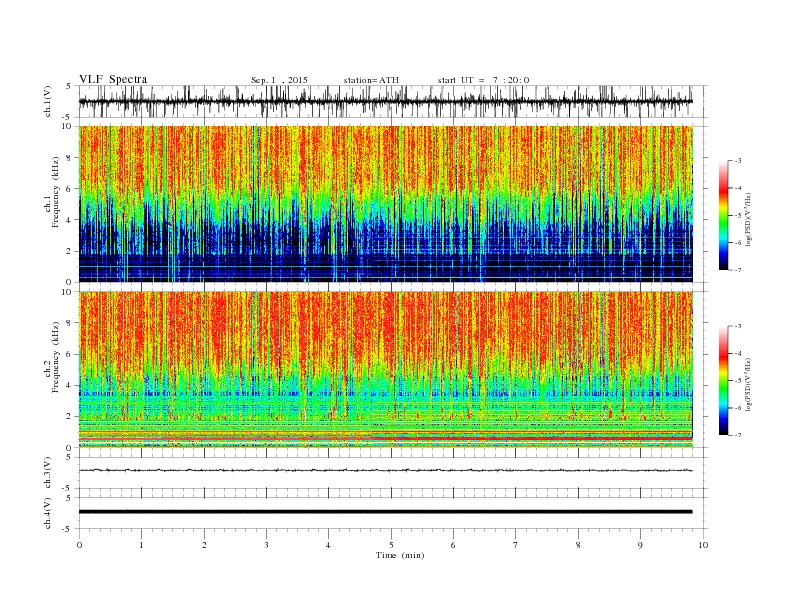
Task: Click the ch.1 spectrogram color scale bar
Action: click(x=723, y=215)
